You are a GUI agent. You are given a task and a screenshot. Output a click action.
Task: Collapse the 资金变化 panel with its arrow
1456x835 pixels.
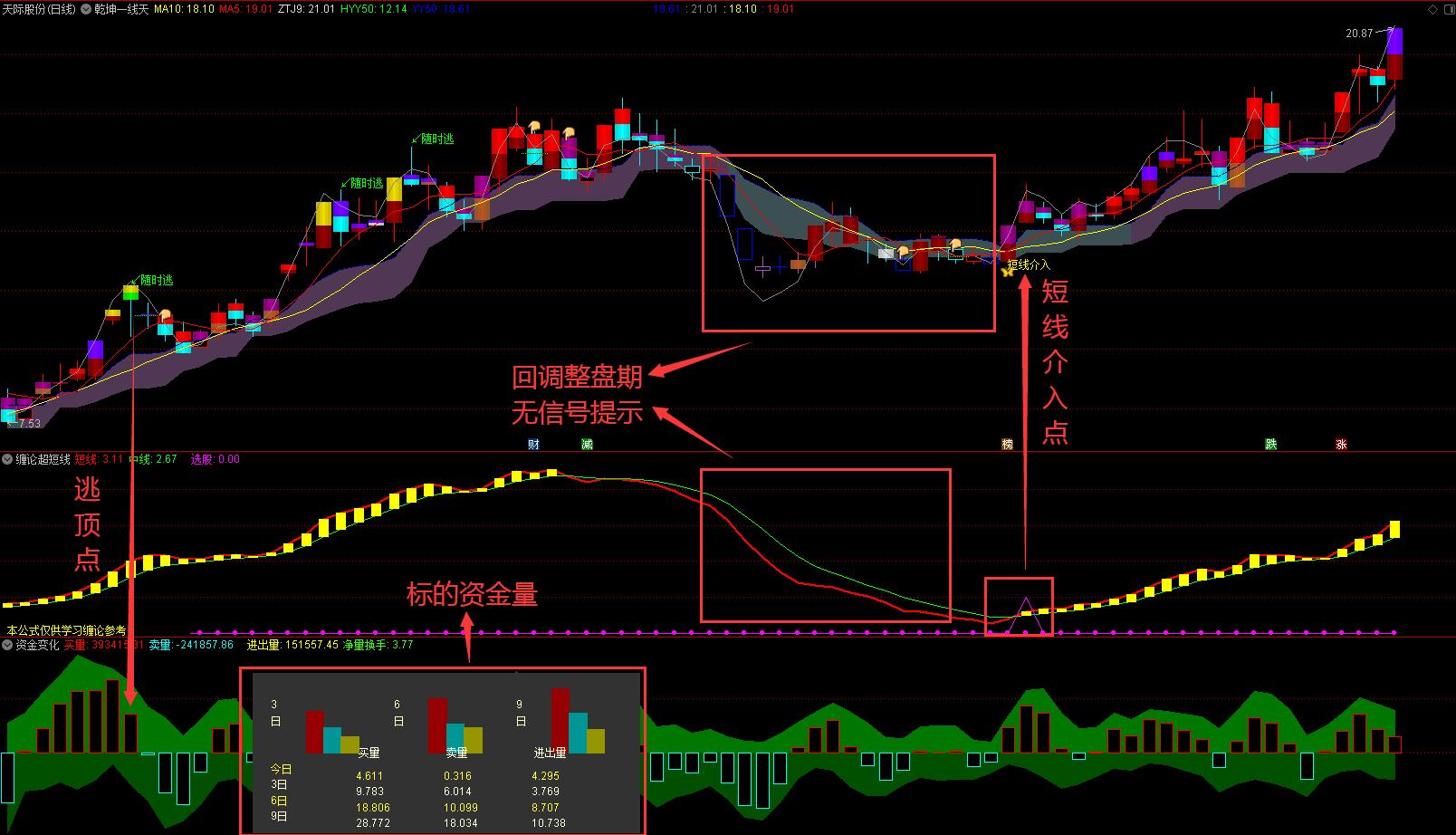point(8,645)
